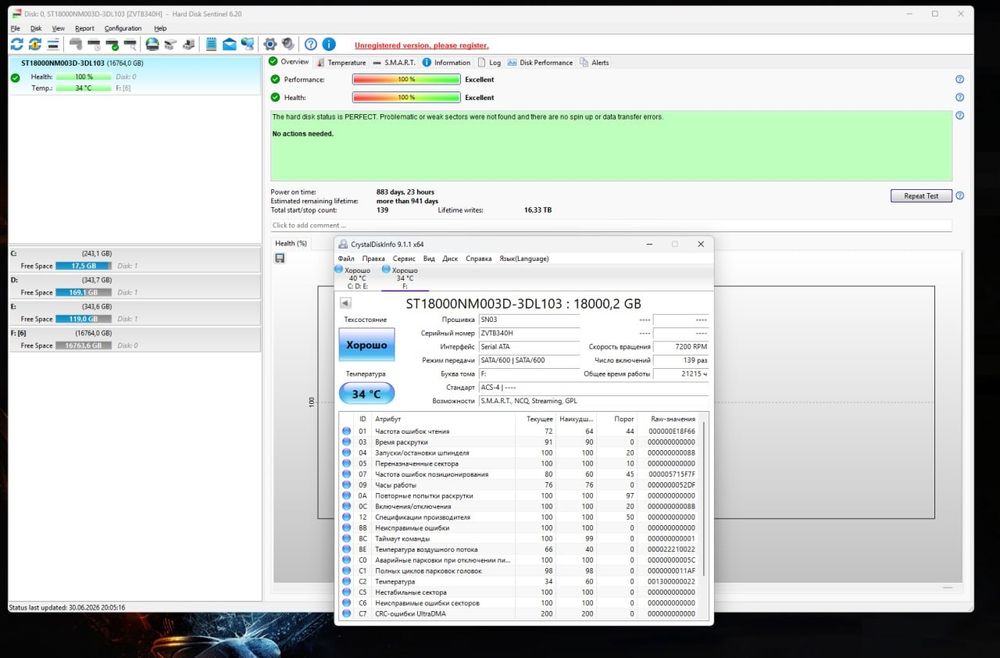
Task: Select the Health (%) graph tab
Action: coord(291,244)
